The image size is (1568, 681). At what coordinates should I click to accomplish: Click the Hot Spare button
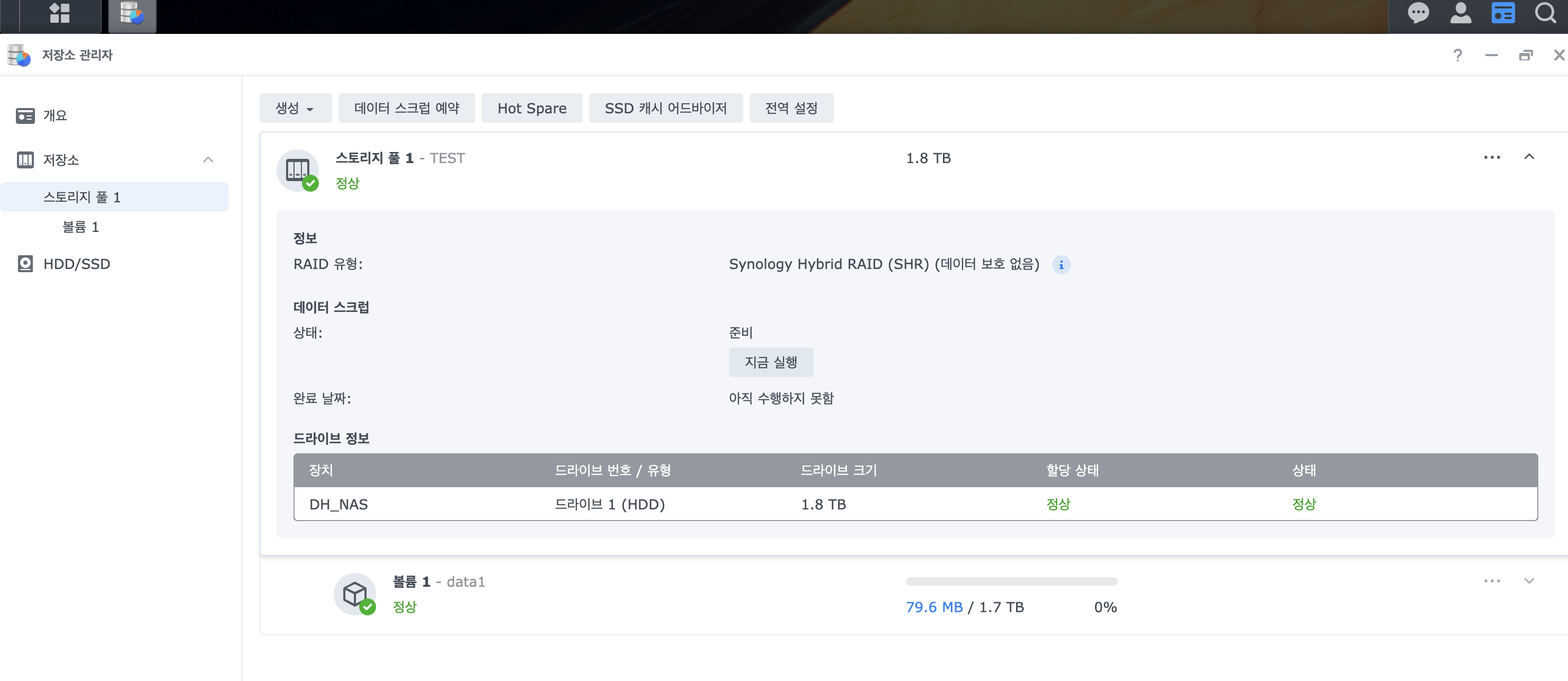(531, 109)
